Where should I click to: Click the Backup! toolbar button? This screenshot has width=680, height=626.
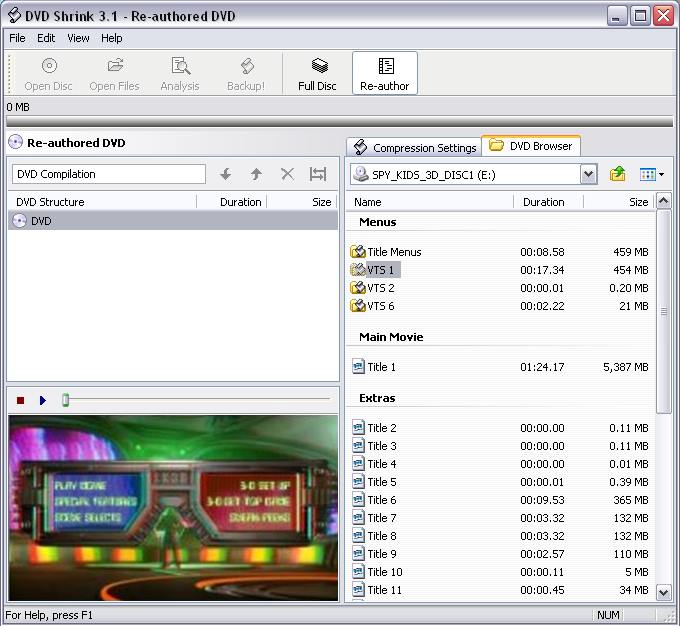click(x=246, y=73)
